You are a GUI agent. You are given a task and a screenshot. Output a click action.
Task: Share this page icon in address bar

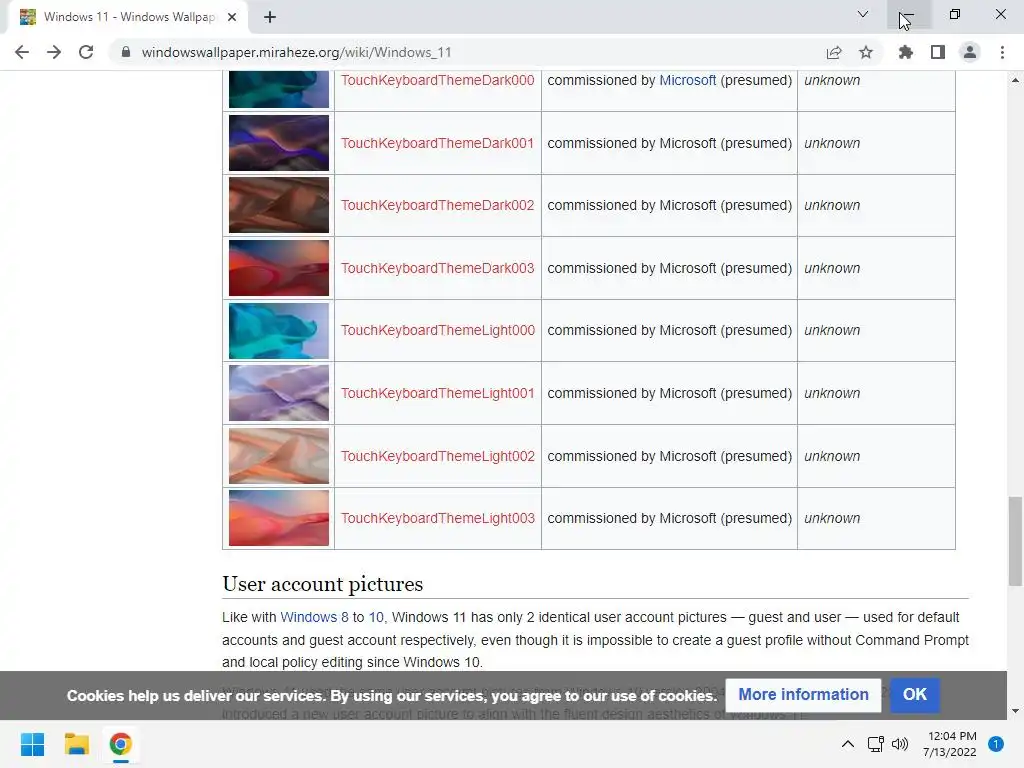[834, 52]
